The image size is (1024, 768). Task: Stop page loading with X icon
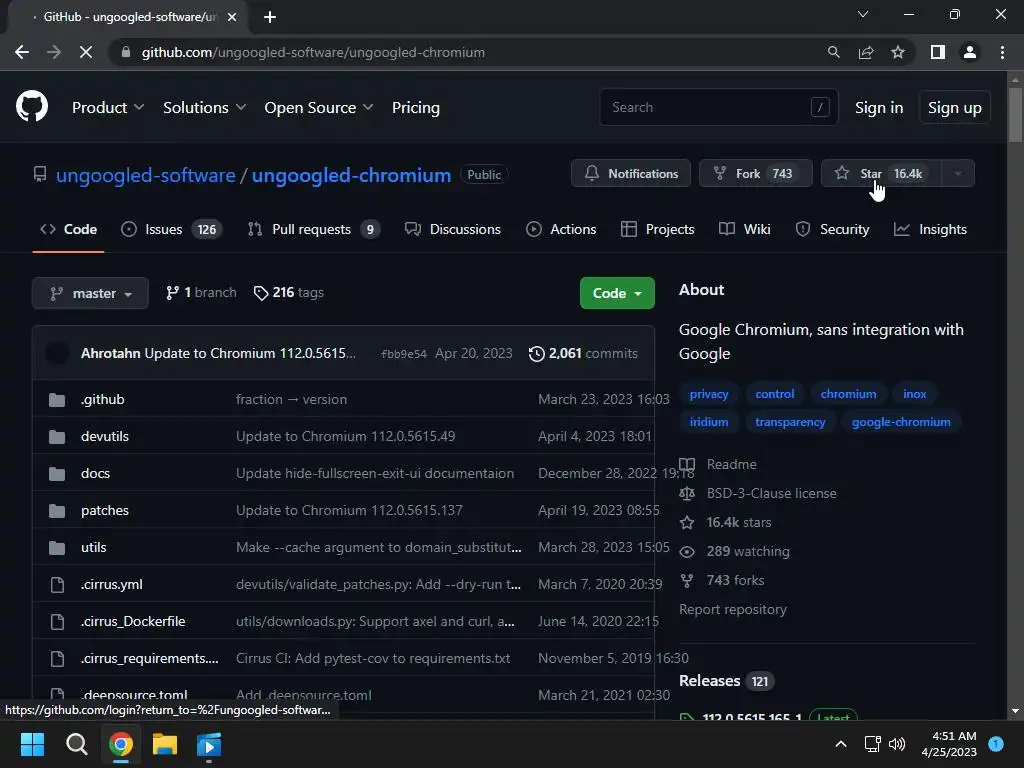pyautogui.click(x=86, y=52)
